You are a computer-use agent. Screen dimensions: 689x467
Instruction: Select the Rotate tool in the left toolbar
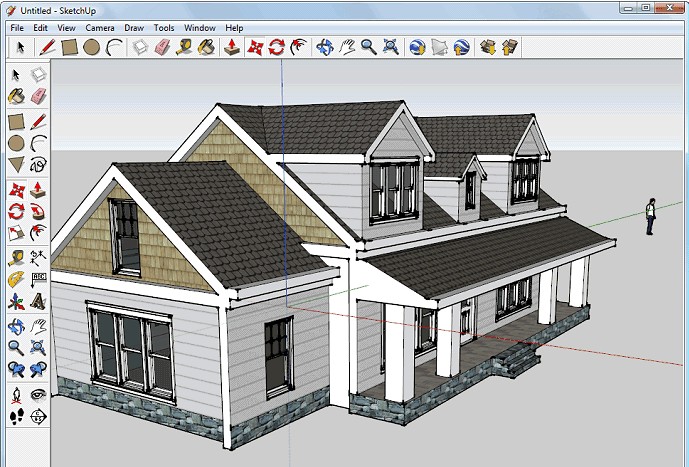(16, 212)
